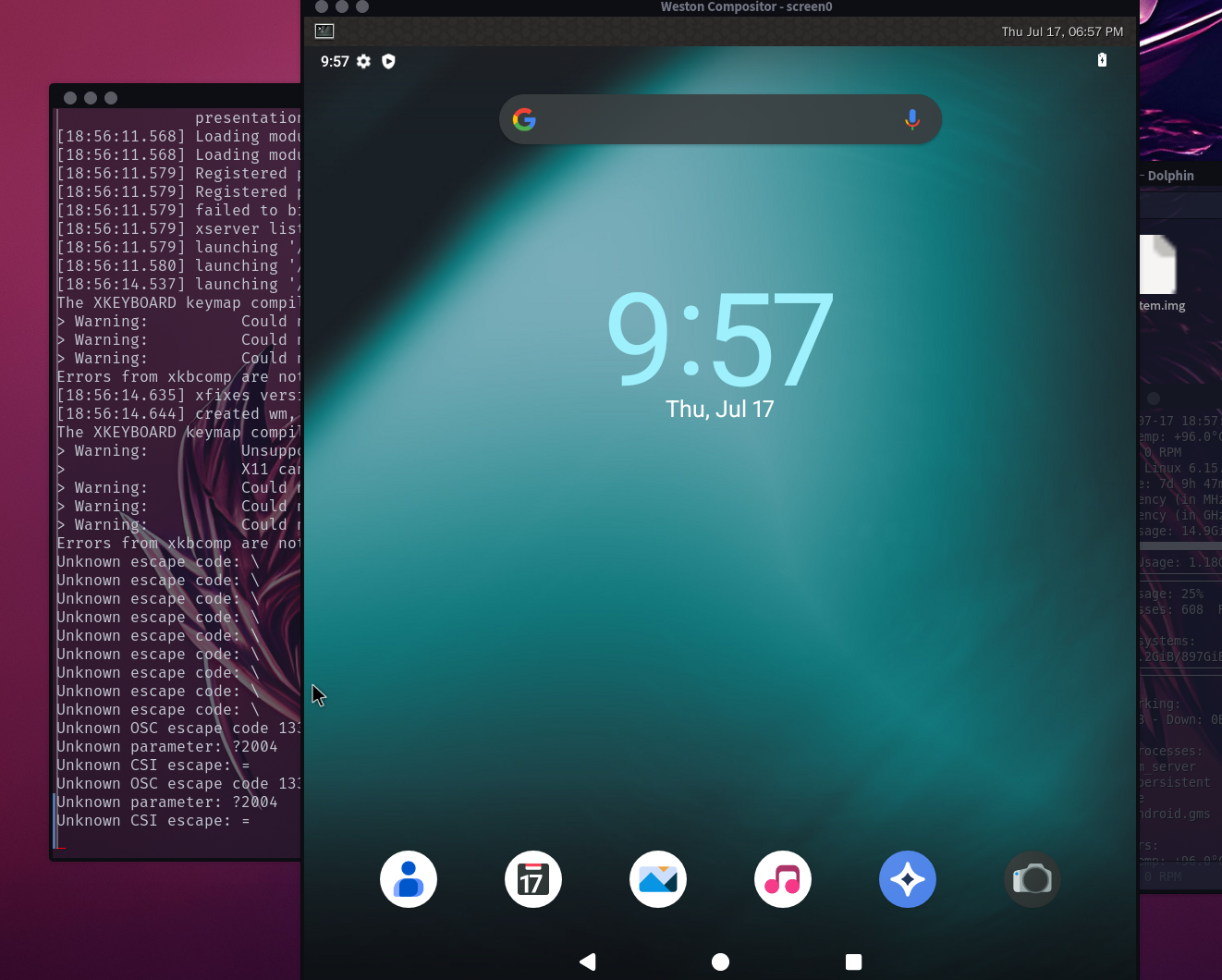Tap the Thu, Jul 17 date text
This screenshot has width=1222, height=980.
point(719,410)
